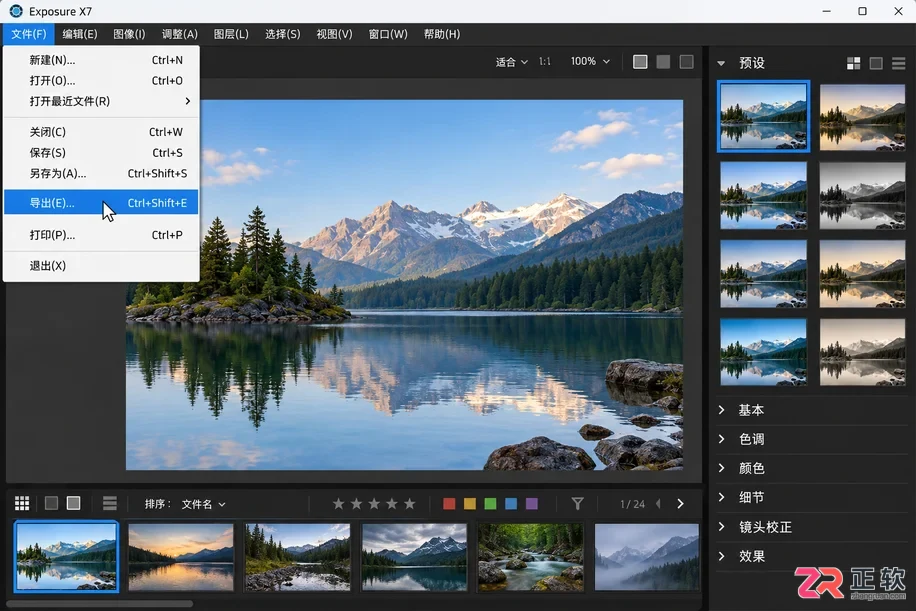Apply the blue color label
Image resolution: width=916 pixels, height=611 pixels.
(x=511, y=504)
